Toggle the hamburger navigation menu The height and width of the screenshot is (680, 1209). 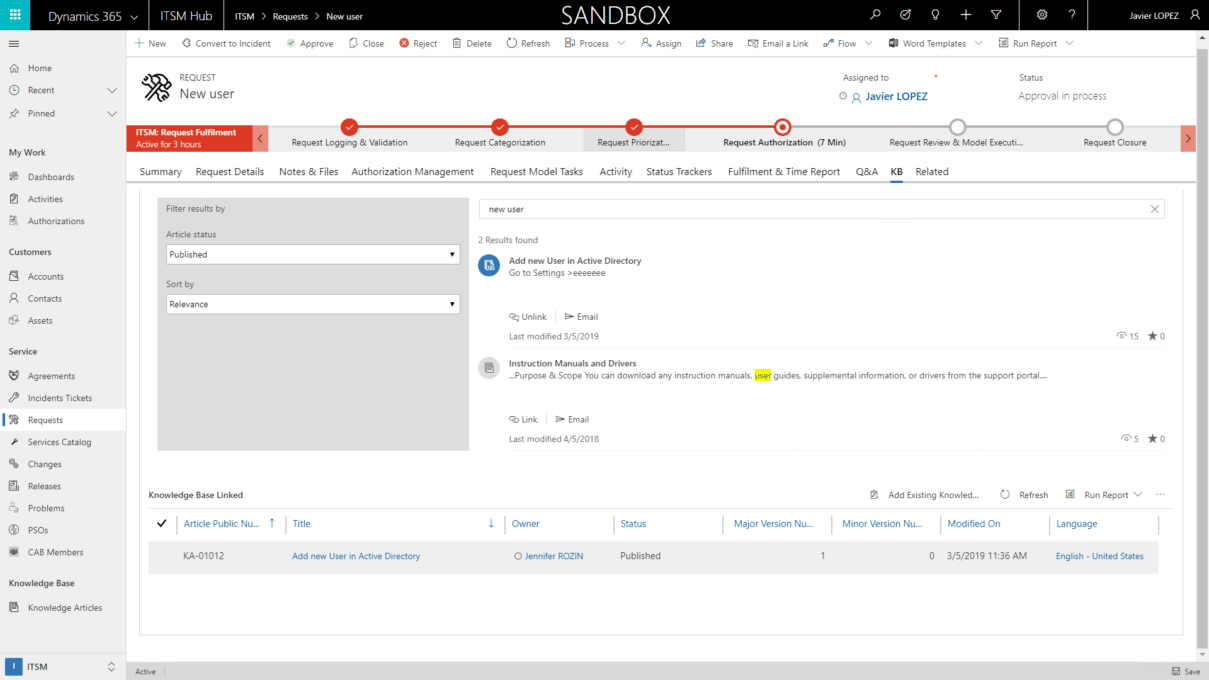[x=14, y=44]
